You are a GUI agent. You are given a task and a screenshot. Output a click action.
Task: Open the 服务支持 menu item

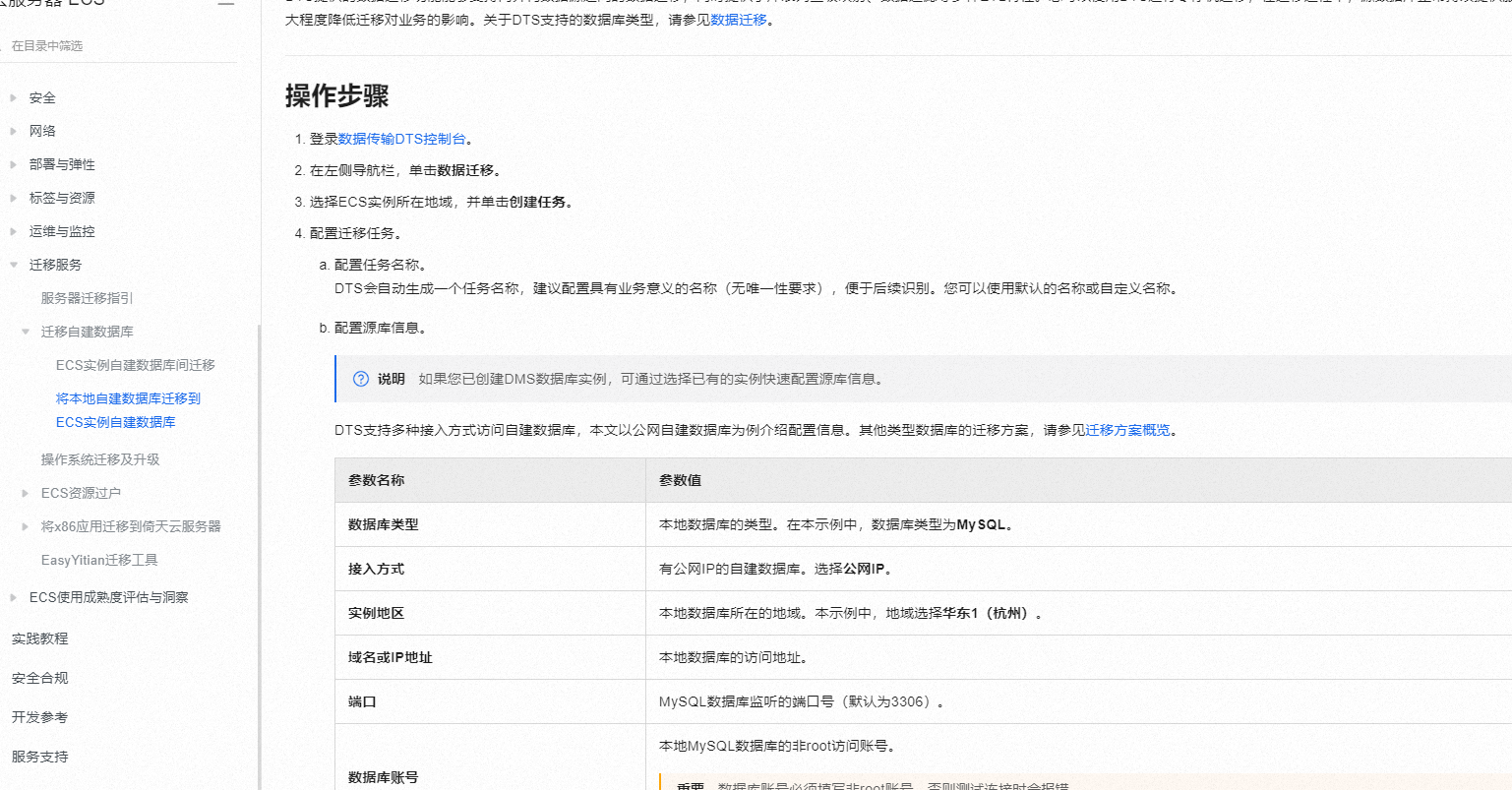[40, 757]
